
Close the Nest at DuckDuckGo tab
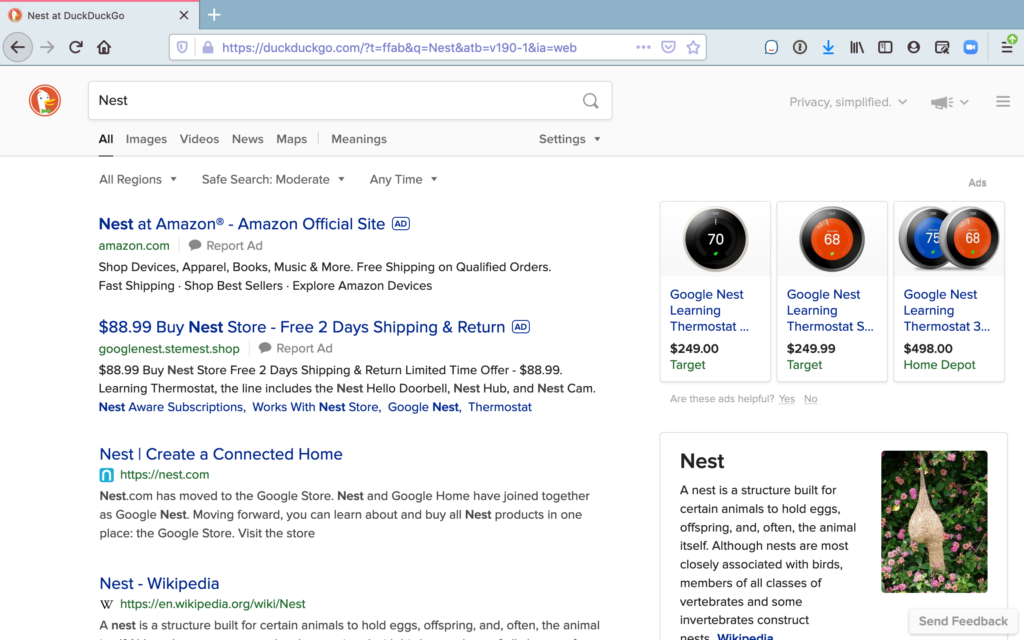[x=184, y=15]
